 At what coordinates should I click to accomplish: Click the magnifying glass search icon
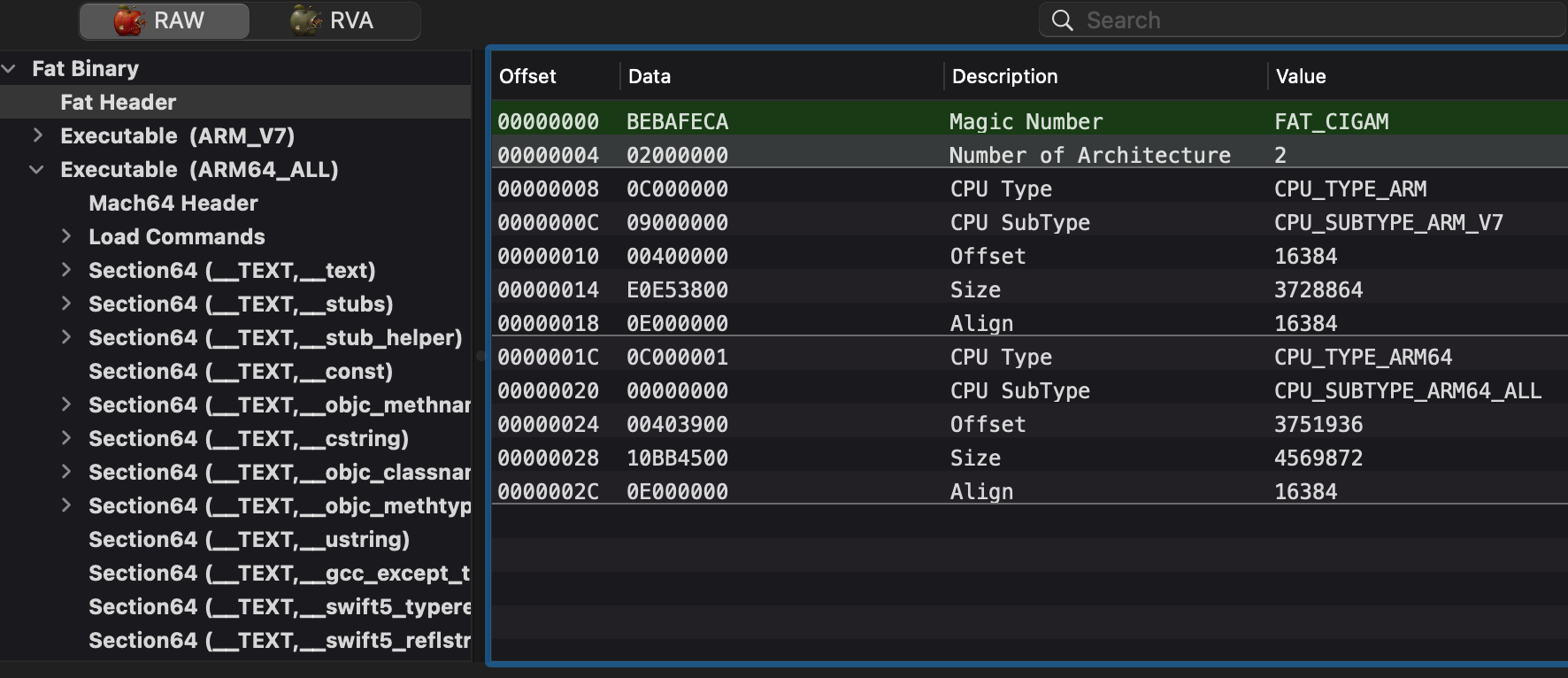point(1062,20)
